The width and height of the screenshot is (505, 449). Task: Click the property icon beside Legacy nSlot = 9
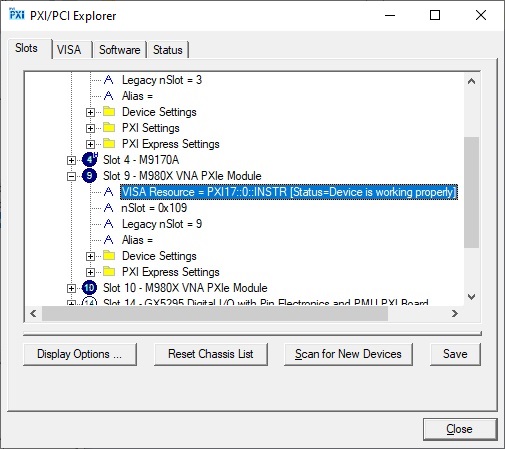(x=109, y=224)
